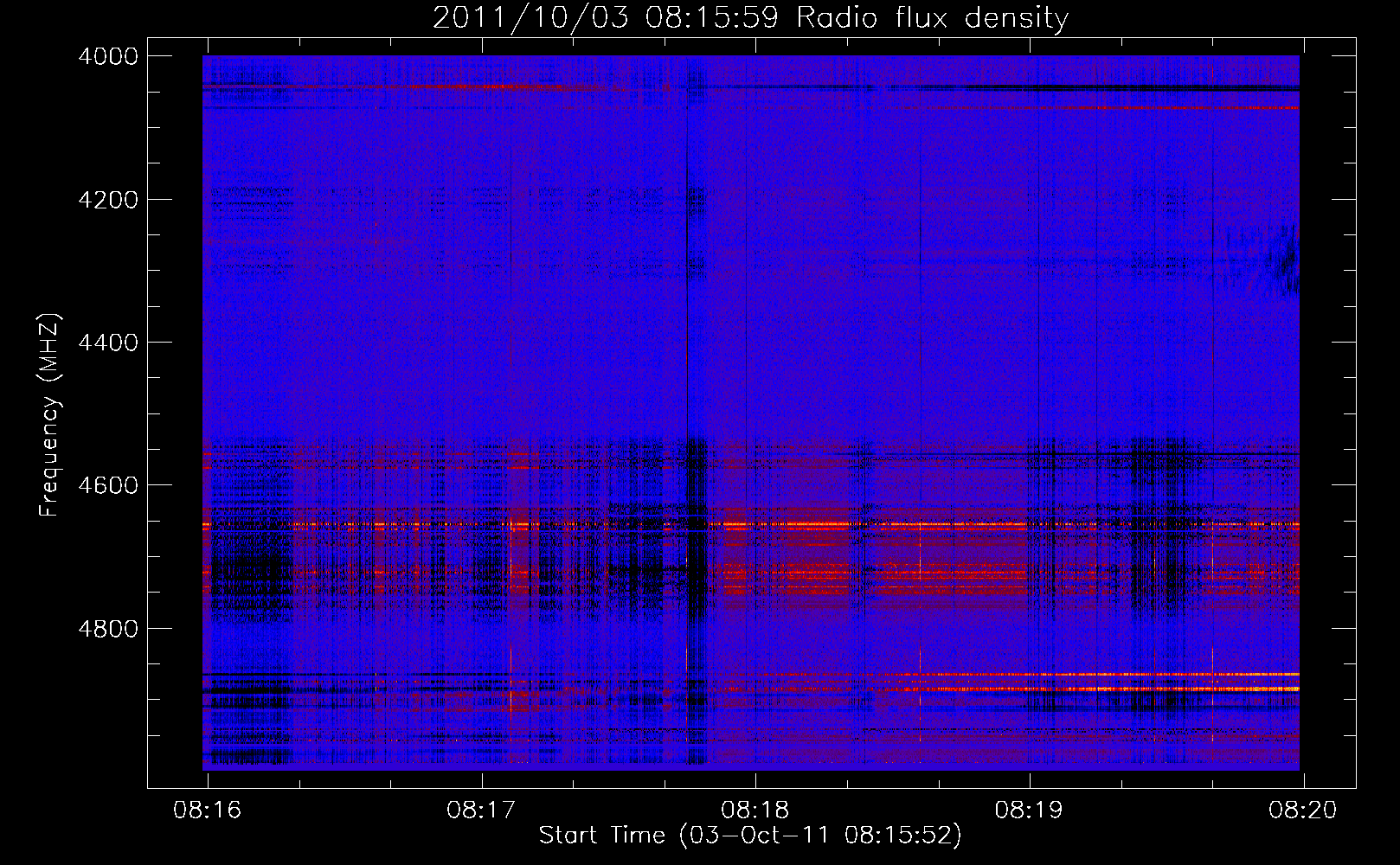
Task: Click the 08:18 time axis label
Action: [x=755, y=811]
